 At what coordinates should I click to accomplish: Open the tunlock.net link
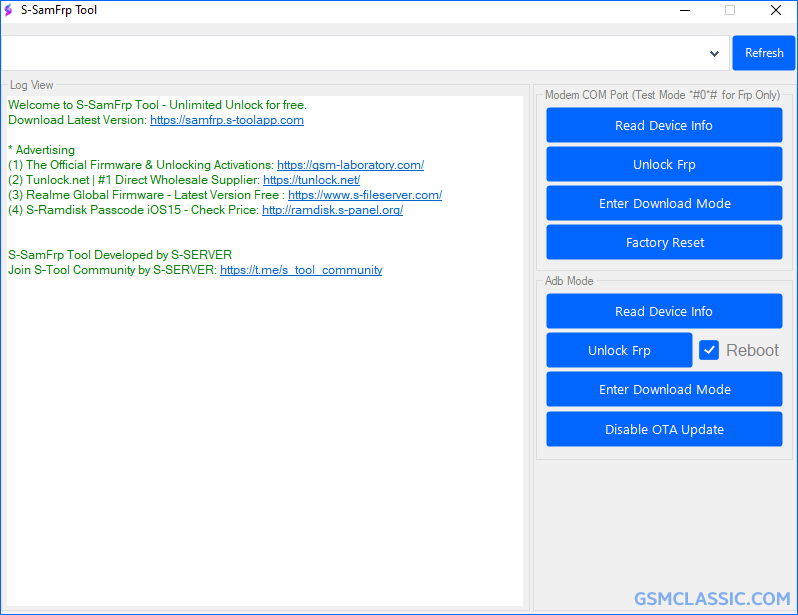311,180
